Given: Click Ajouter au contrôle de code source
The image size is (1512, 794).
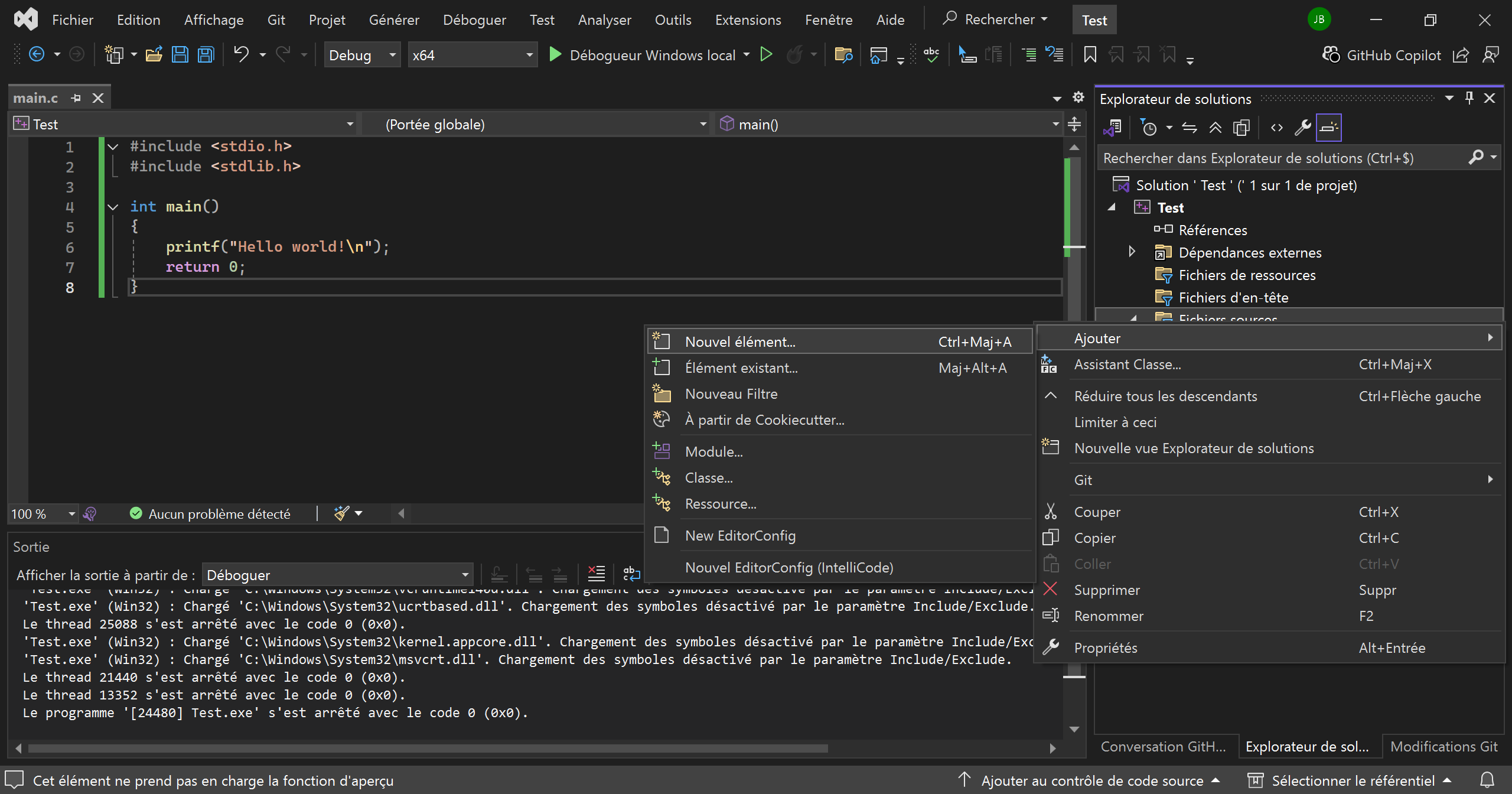Looking at the screenshot, I should click(x=1091, y=780).
